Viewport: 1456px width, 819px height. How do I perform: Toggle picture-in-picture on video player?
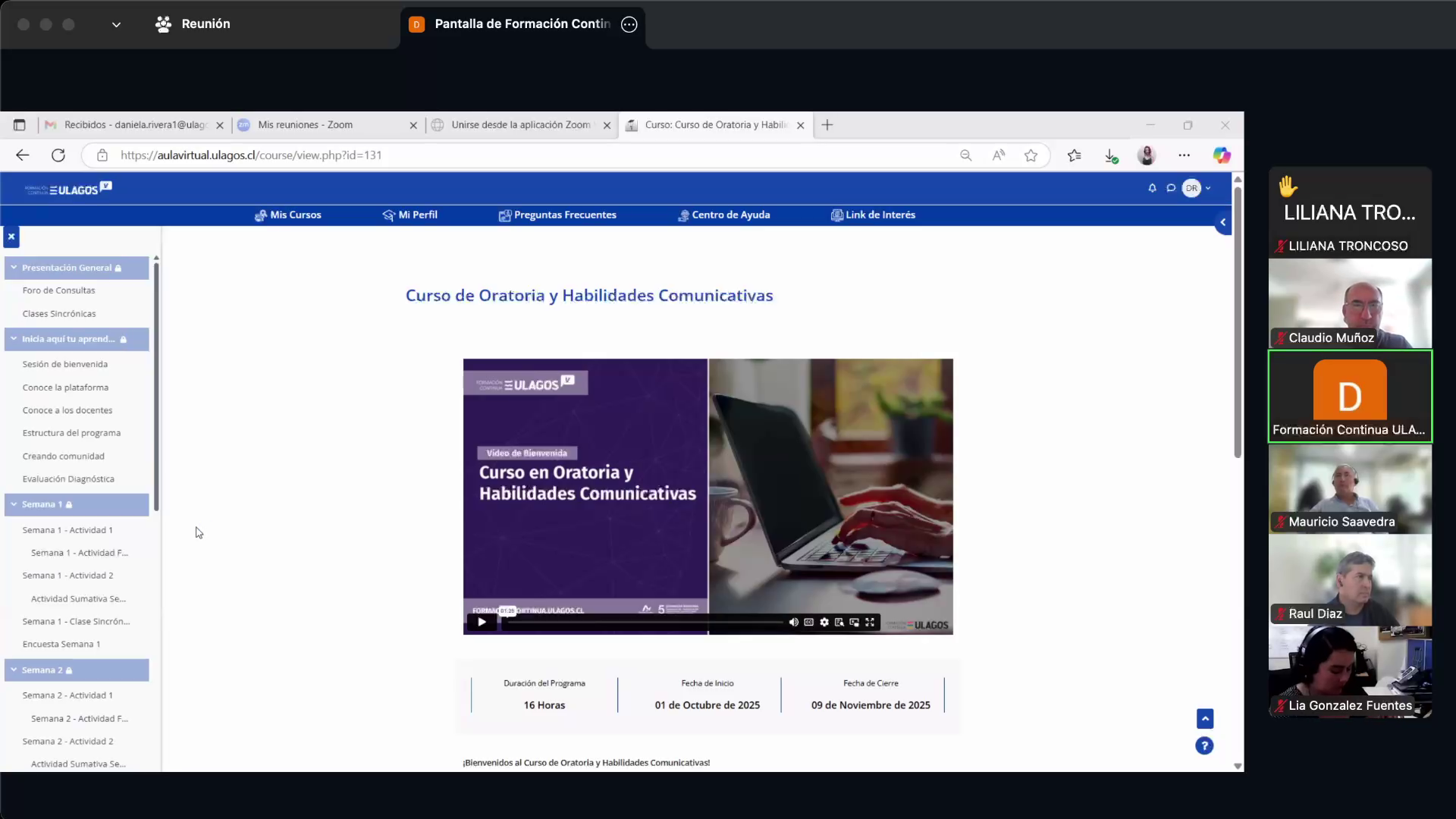coord(855,623)
